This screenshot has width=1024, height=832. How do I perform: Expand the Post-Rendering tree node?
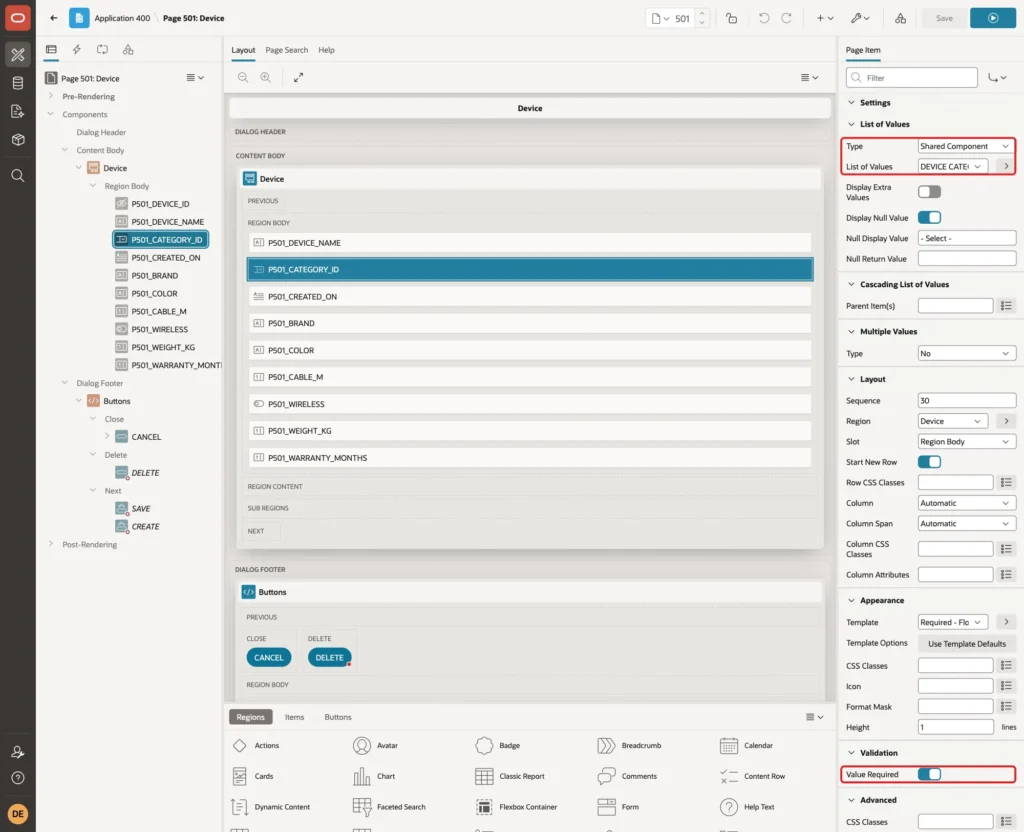pyautogui.click(x=51, y=544)
